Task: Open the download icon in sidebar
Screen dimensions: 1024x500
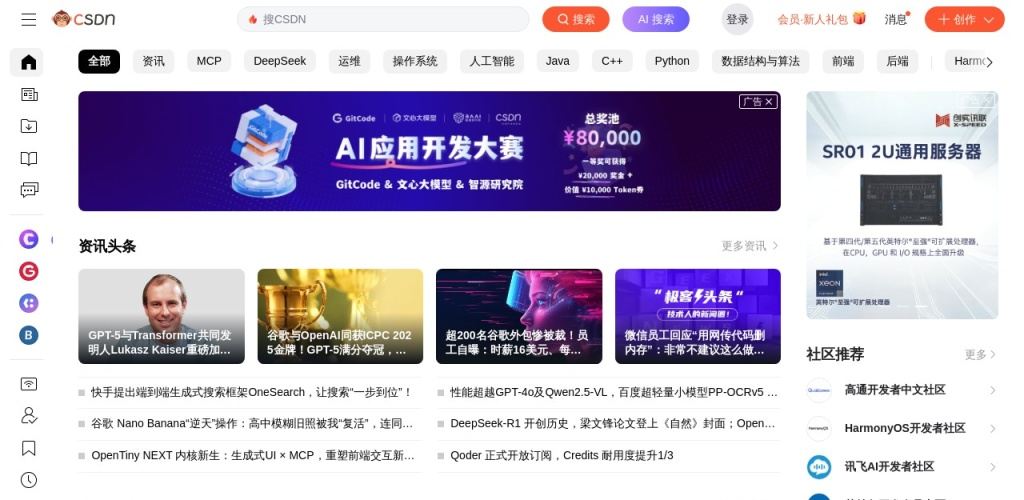Action: (x=29, y=126)
